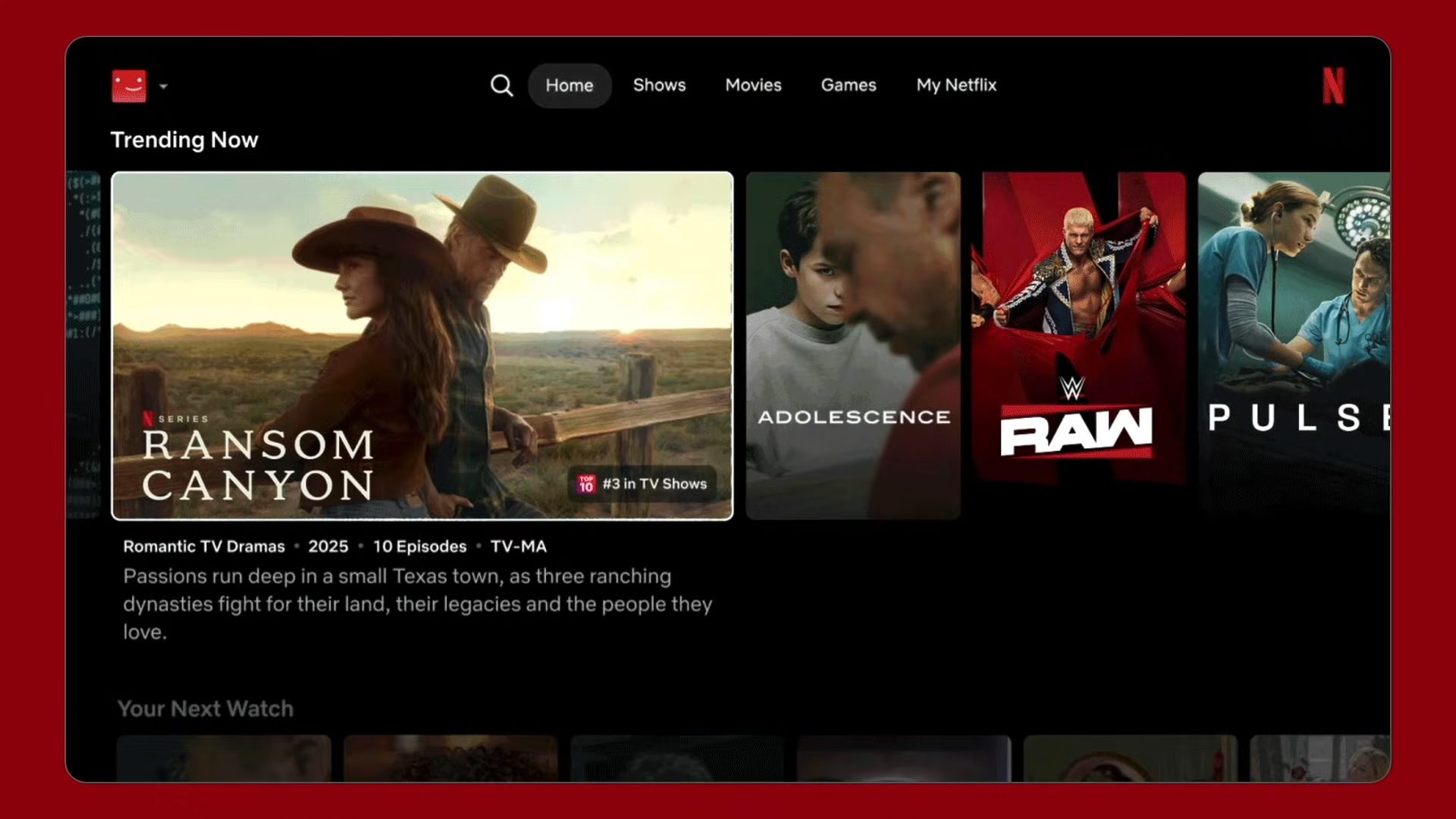
Task: Open the Pulse title card
Action: tap(1294, 346)
